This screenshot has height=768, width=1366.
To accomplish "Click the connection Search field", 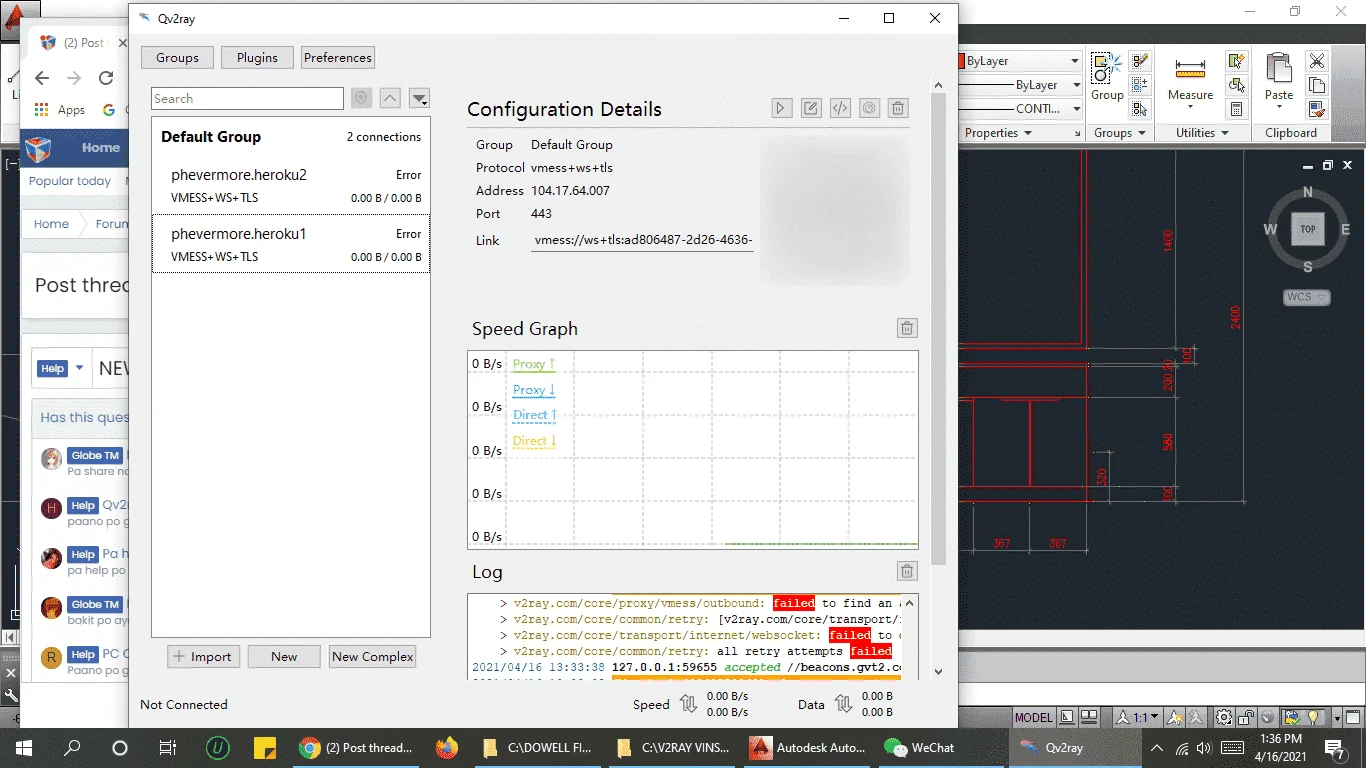I will pos(247,98).
